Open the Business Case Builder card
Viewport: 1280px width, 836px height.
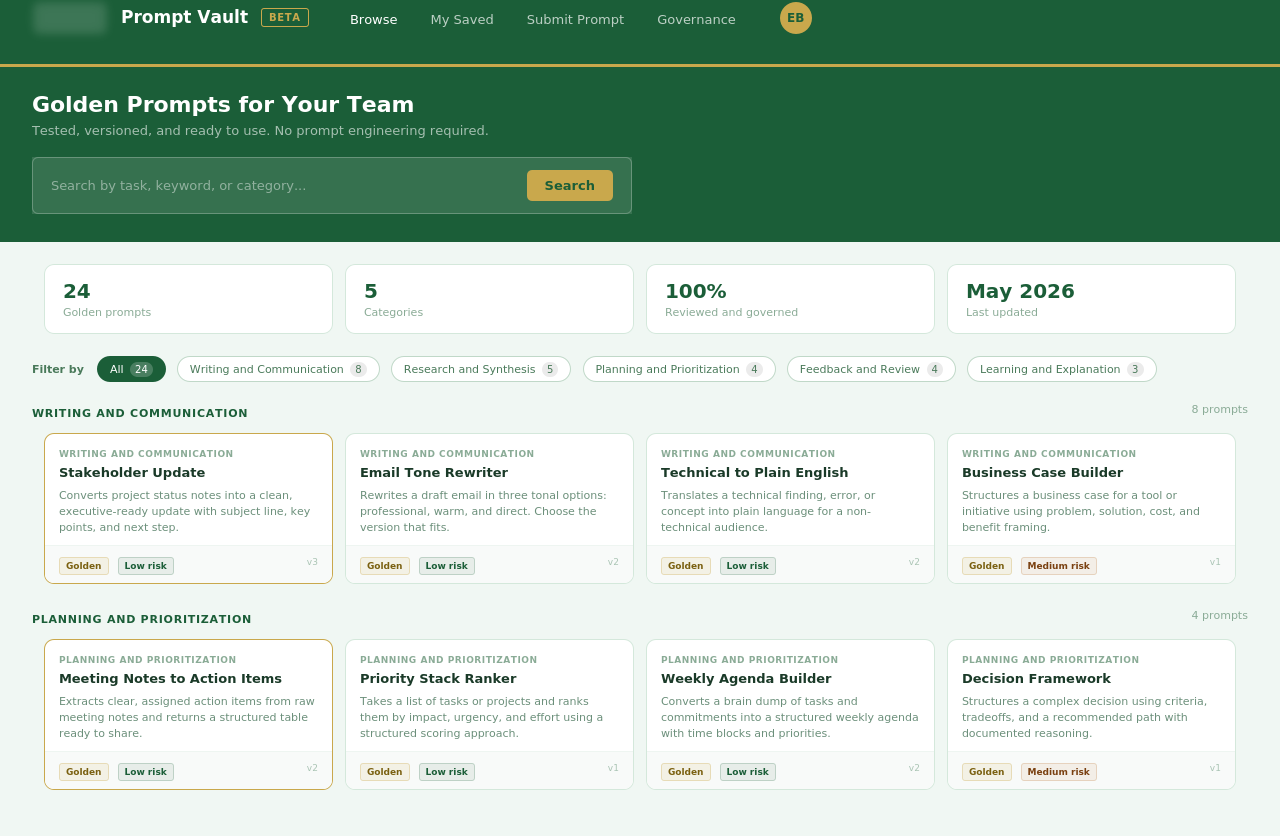tap(1091, 508)
